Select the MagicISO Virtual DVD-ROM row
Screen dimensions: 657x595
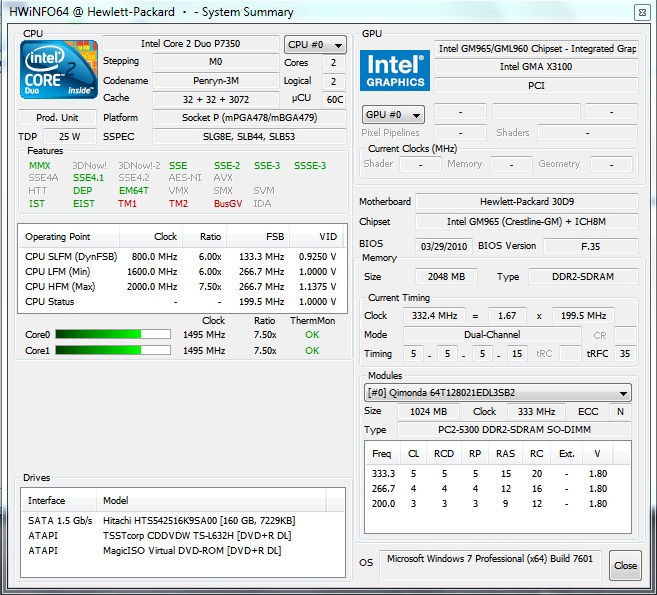click(x=183, y=551)
